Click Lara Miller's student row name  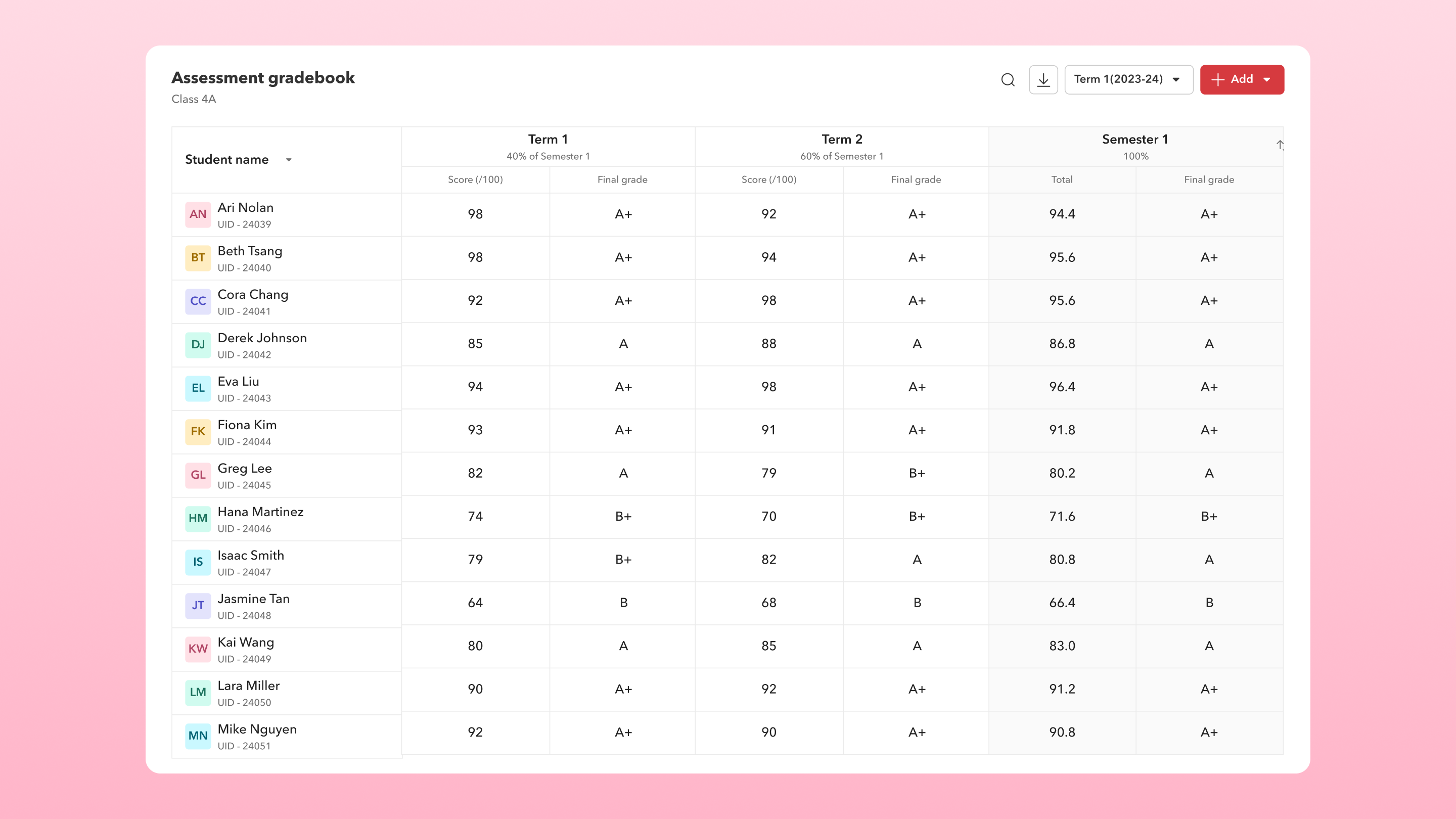[x=248, y=686]
